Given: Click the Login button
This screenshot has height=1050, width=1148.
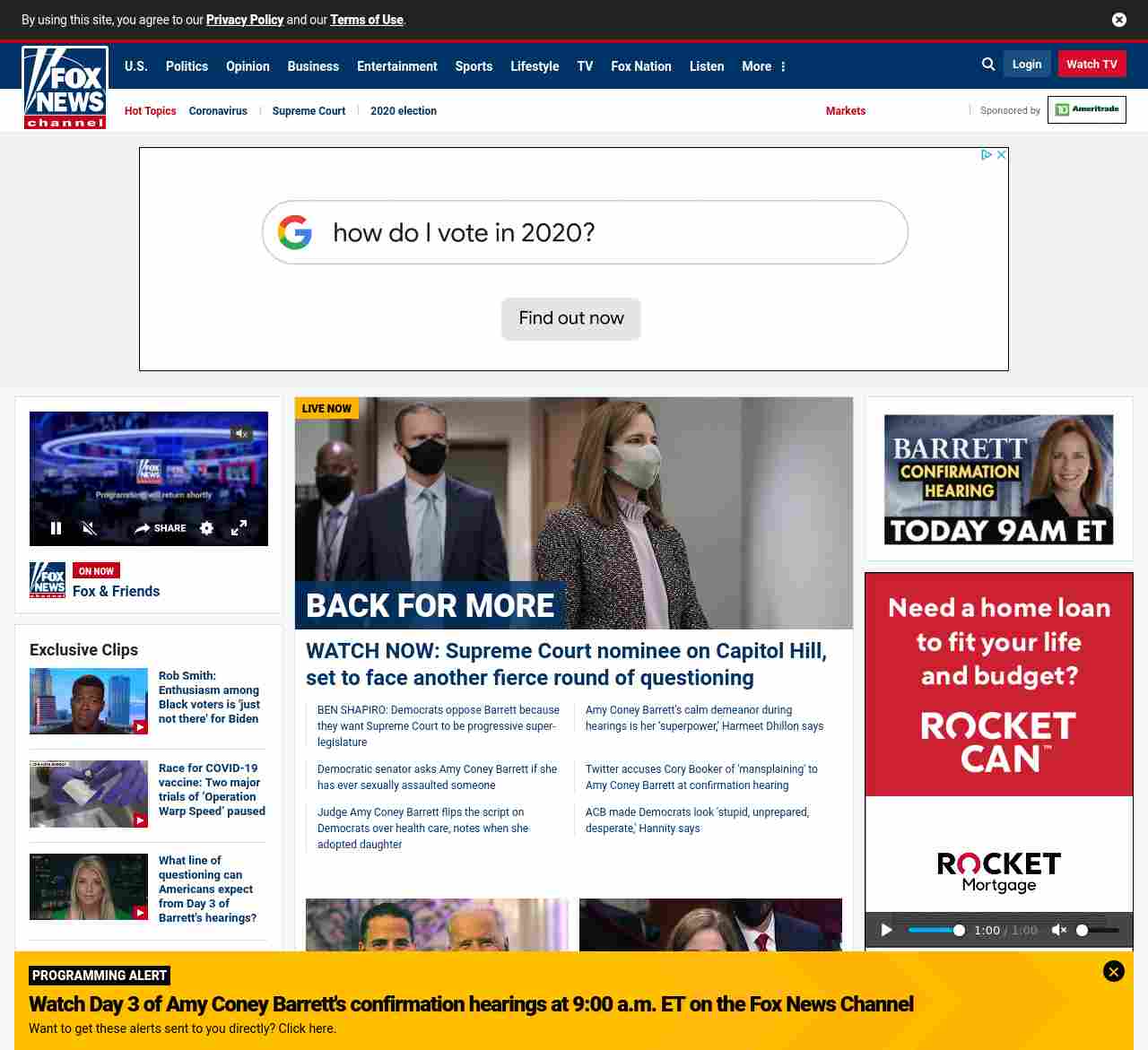Looking at the screenshot, I should [1026, 64].
